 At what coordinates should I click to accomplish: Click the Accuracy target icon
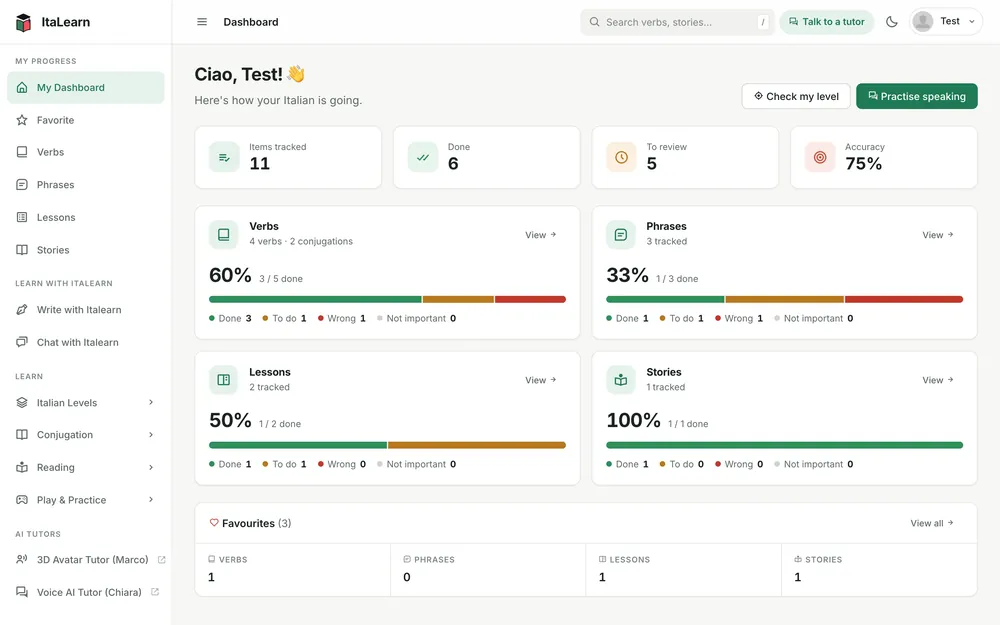820,157
